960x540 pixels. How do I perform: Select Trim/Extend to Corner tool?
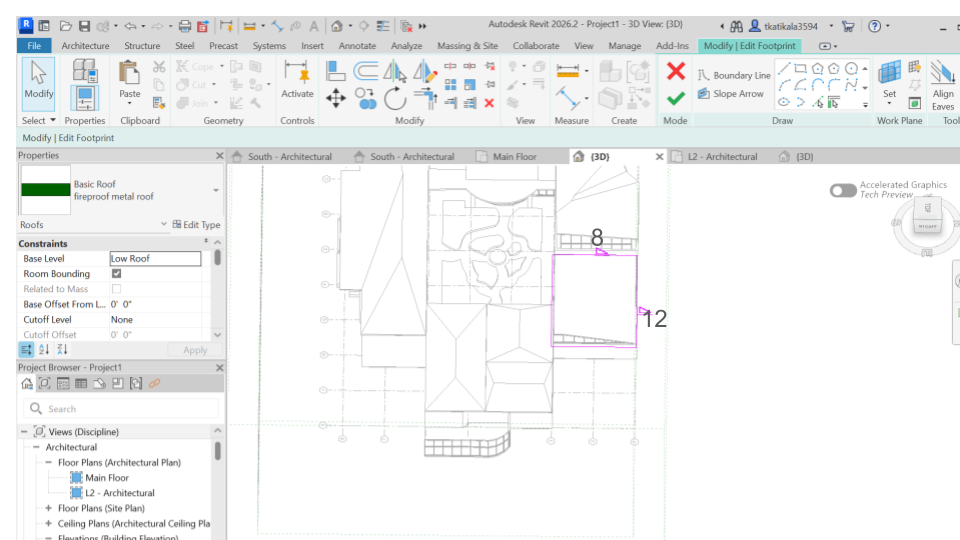(424, 99)
